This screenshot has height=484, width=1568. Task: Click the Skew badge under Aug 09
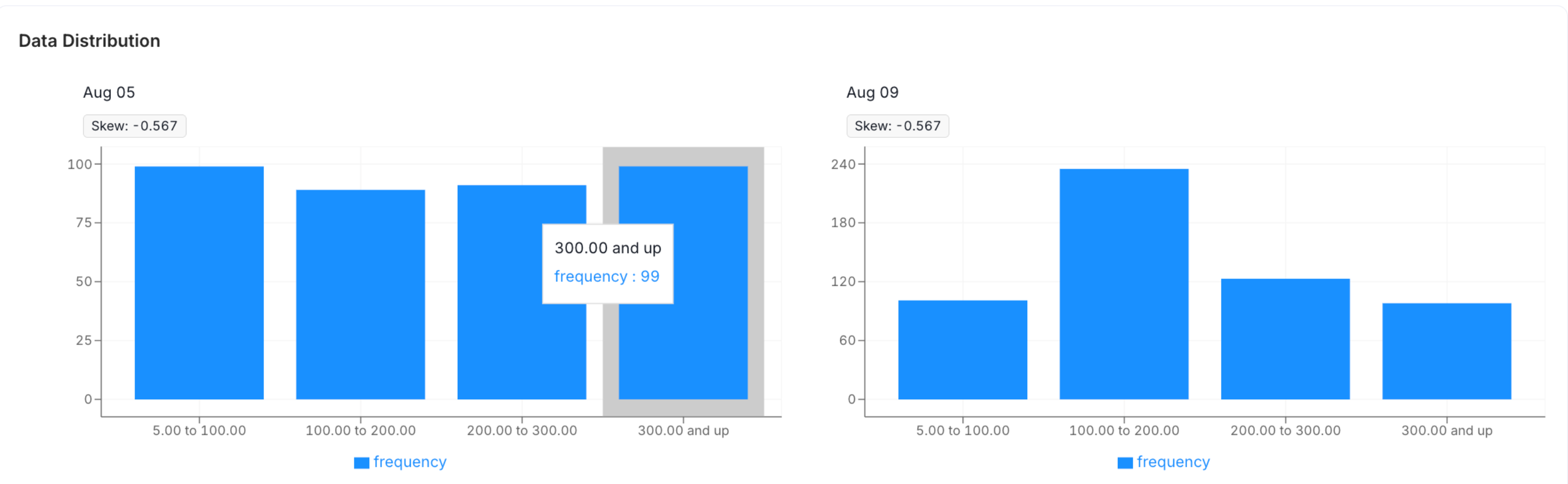click(x=897, y=126)
